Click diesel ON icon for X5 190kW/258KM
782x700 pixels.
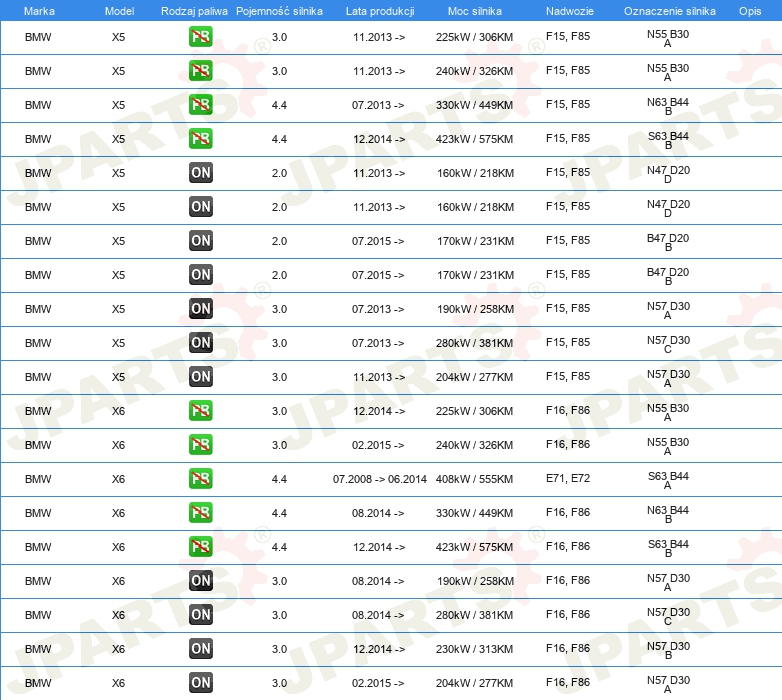click(201, 309)
